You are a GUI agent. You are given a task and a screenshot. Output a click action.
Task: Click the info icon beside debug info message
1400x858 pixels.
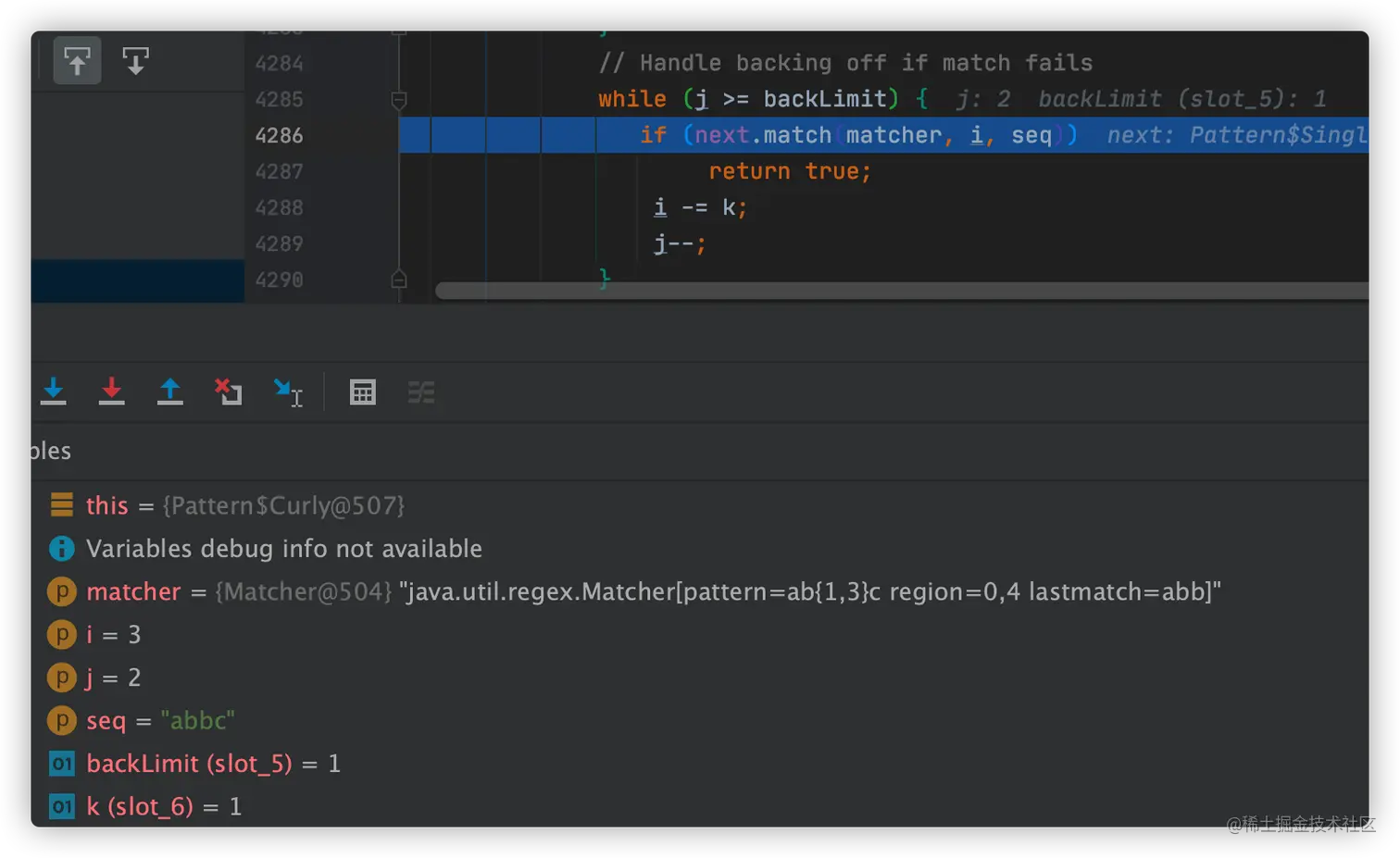pos(62,548)
